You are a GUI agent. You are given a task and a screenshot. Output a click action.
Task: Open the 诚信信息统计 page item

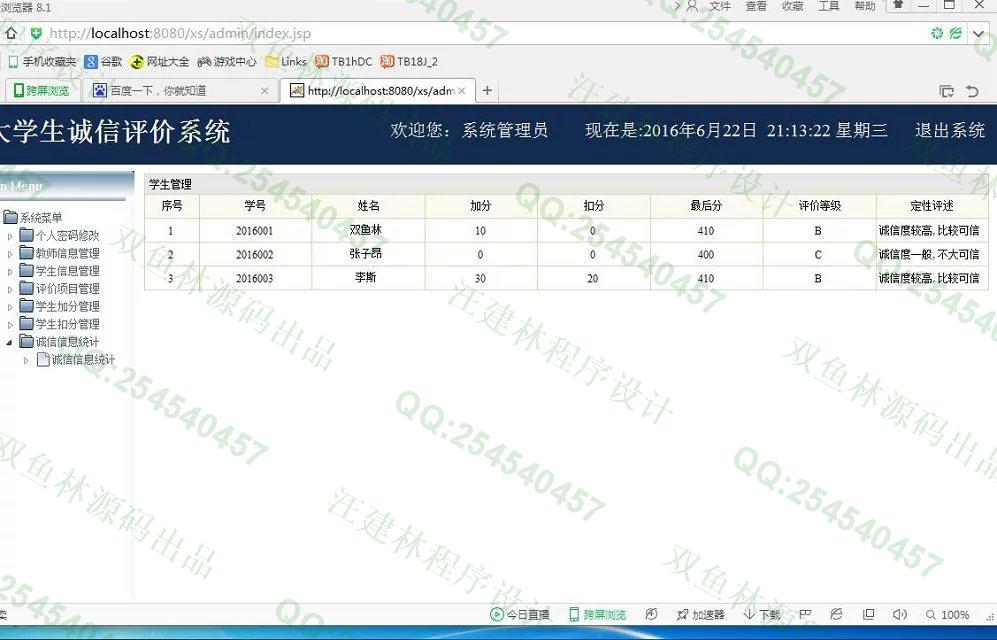pos(76,360)
